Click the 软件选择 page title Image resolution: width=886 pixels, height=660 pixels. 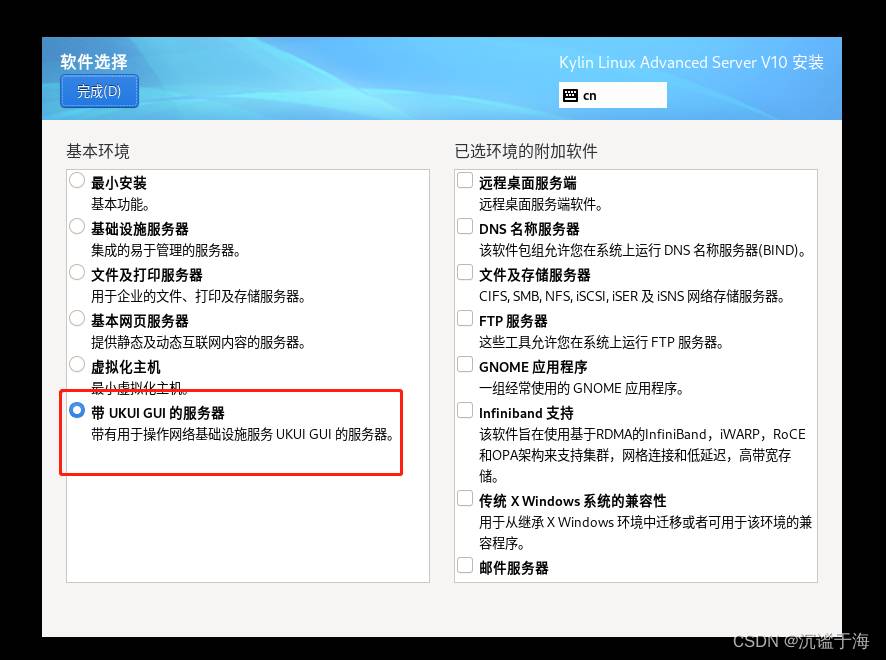pyautogui.click(x=94, y=62)
